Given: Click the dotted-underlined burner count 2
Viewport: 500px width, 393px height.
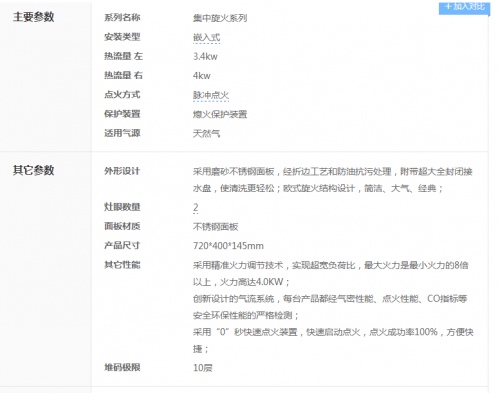Looking at the screenshot, I should 196,207.
